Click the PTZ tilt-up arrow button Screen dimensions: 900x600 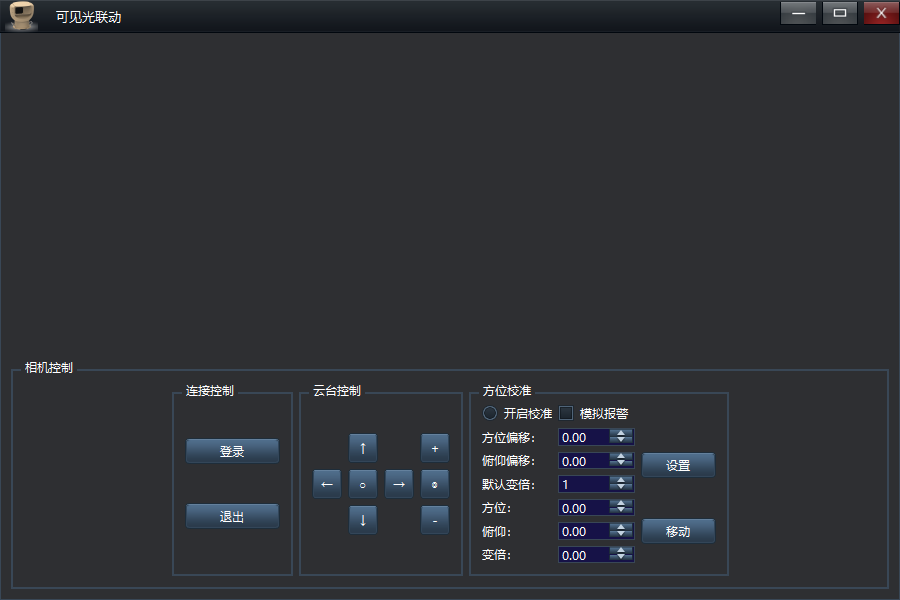coord(362,448)
